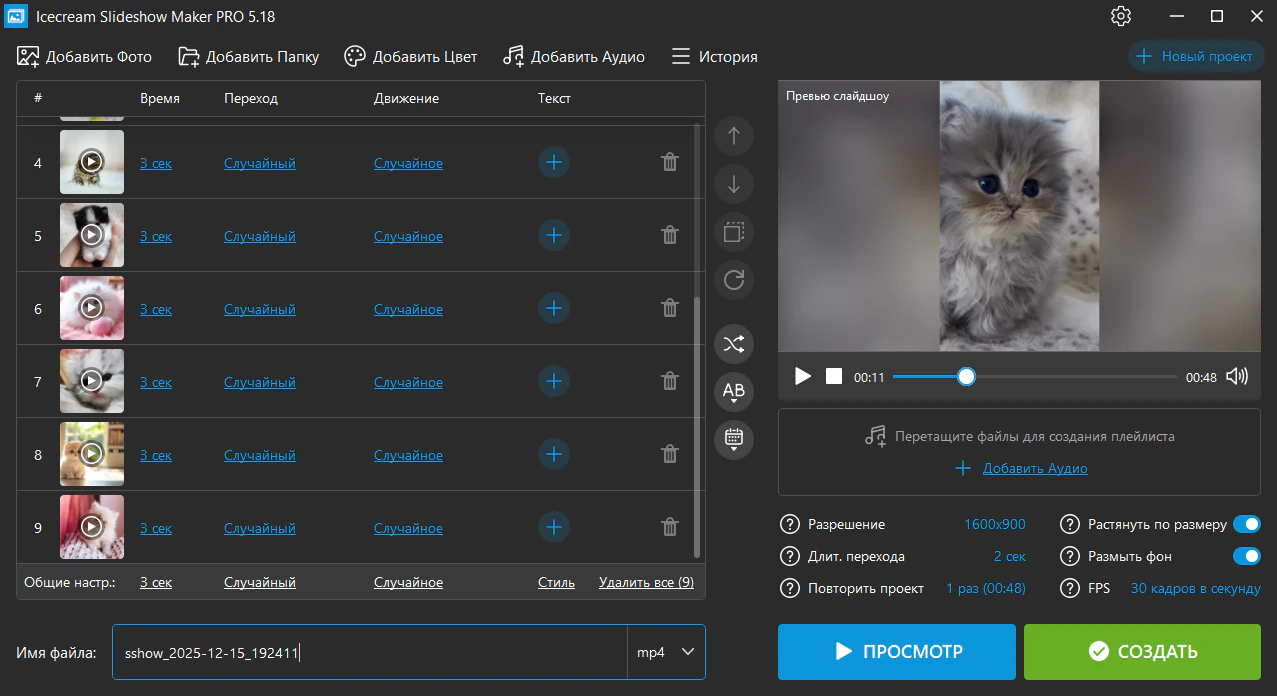Move selected slide down with arrow icon

pos(734,184)
